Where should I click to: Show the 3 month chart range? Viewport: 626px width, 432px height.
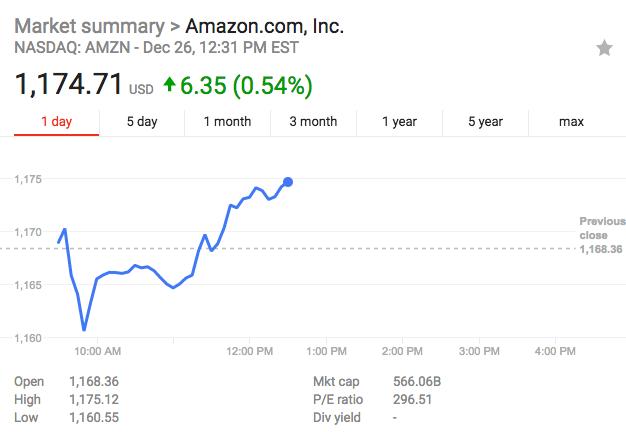pos(313,122)
